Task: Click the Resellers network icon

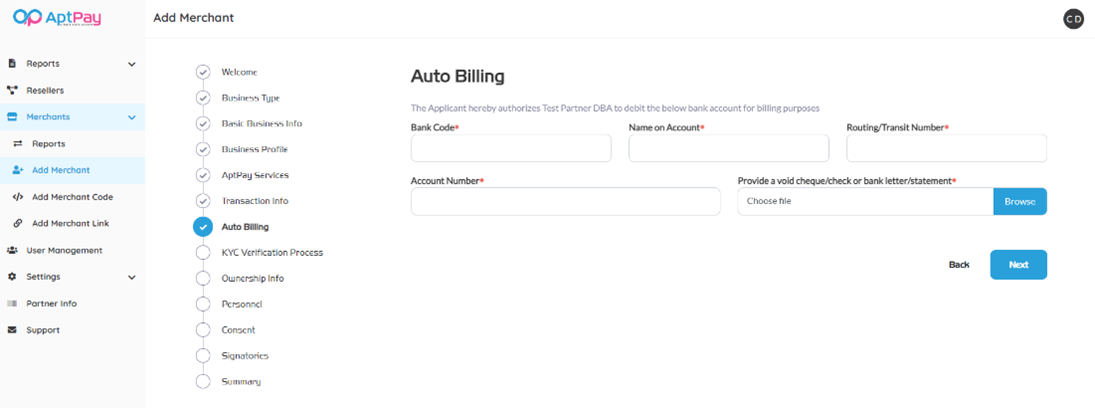Action: click(x=12, y=90)
